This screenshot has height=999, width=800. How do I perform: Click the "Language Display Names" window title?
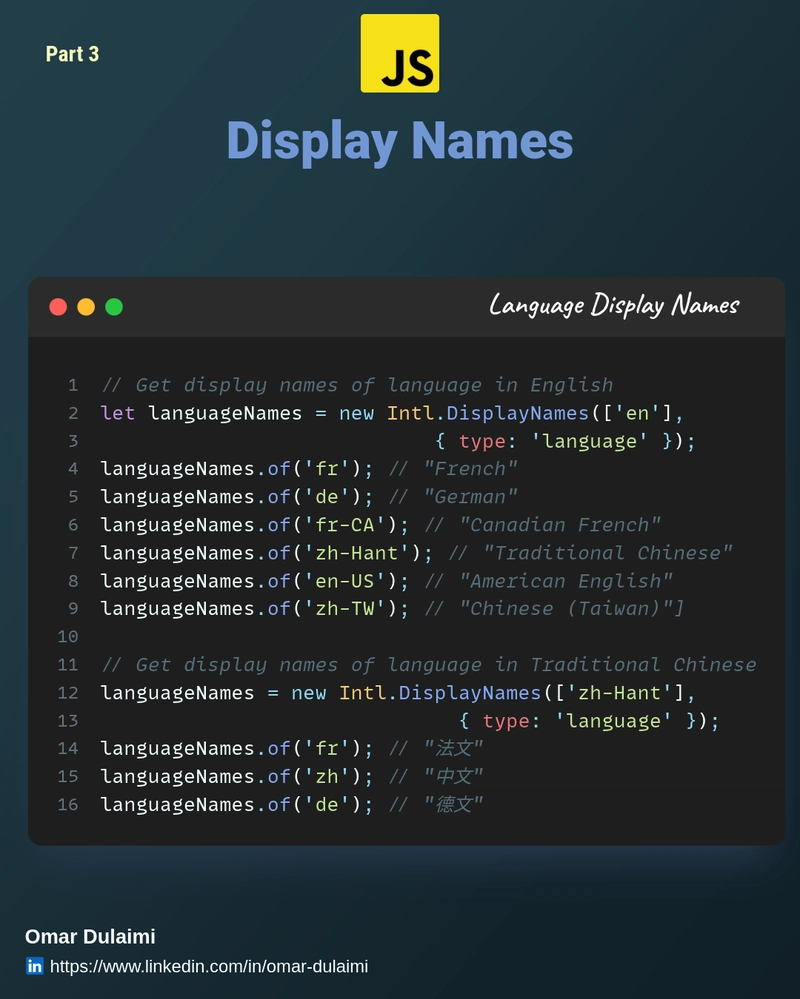point(613,305)
